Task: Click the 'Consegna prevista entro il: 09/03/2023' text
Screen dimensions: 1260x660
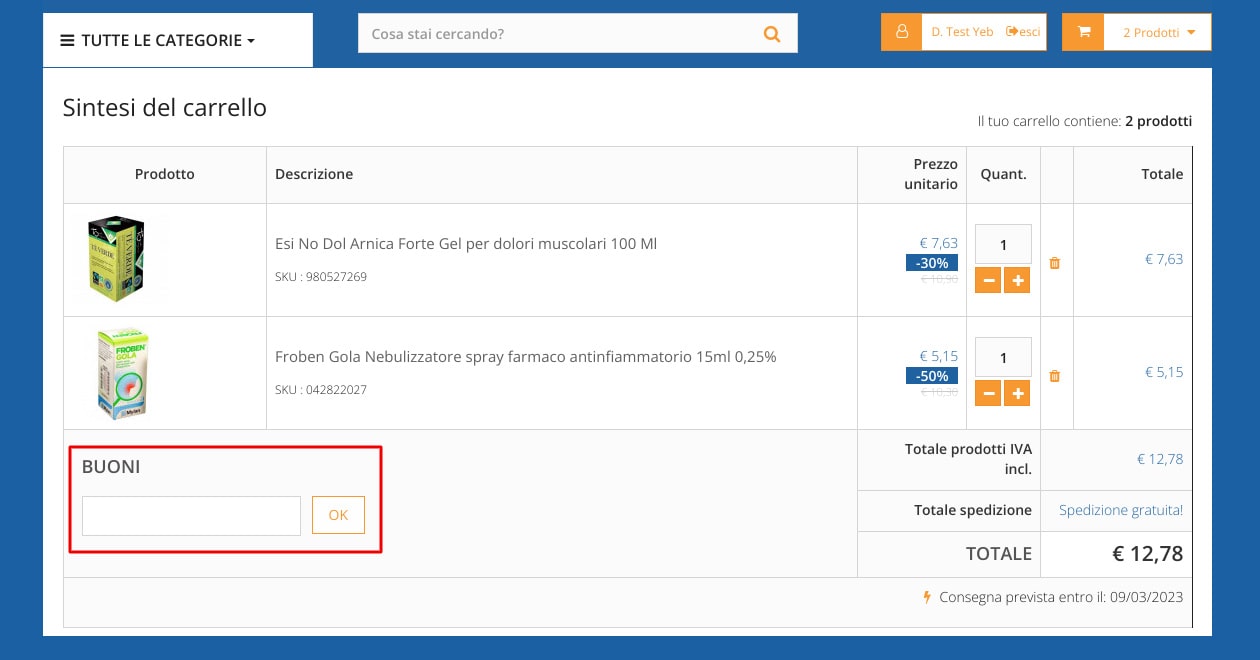Action: pyautogui.click(x=1061, y=598)
